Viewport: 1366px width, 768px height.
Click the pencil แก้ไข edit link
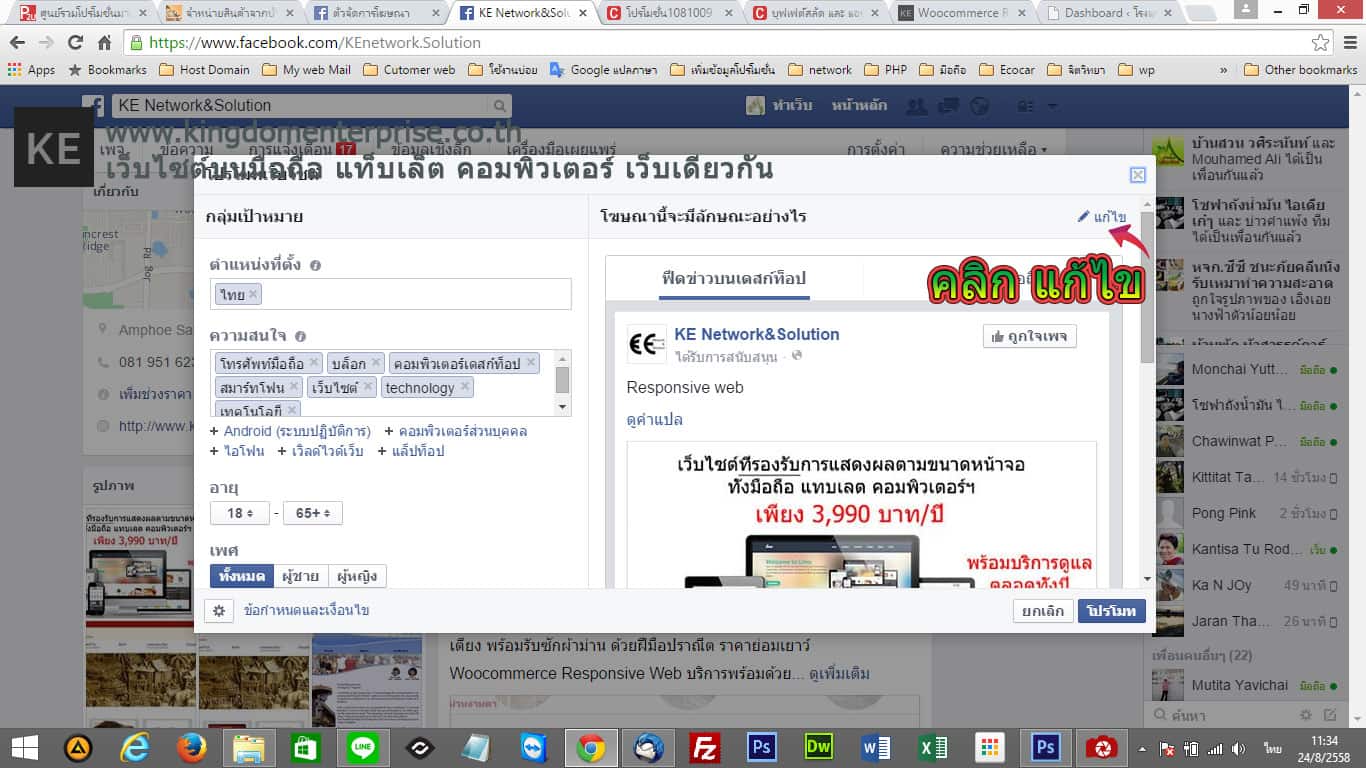1101,217
